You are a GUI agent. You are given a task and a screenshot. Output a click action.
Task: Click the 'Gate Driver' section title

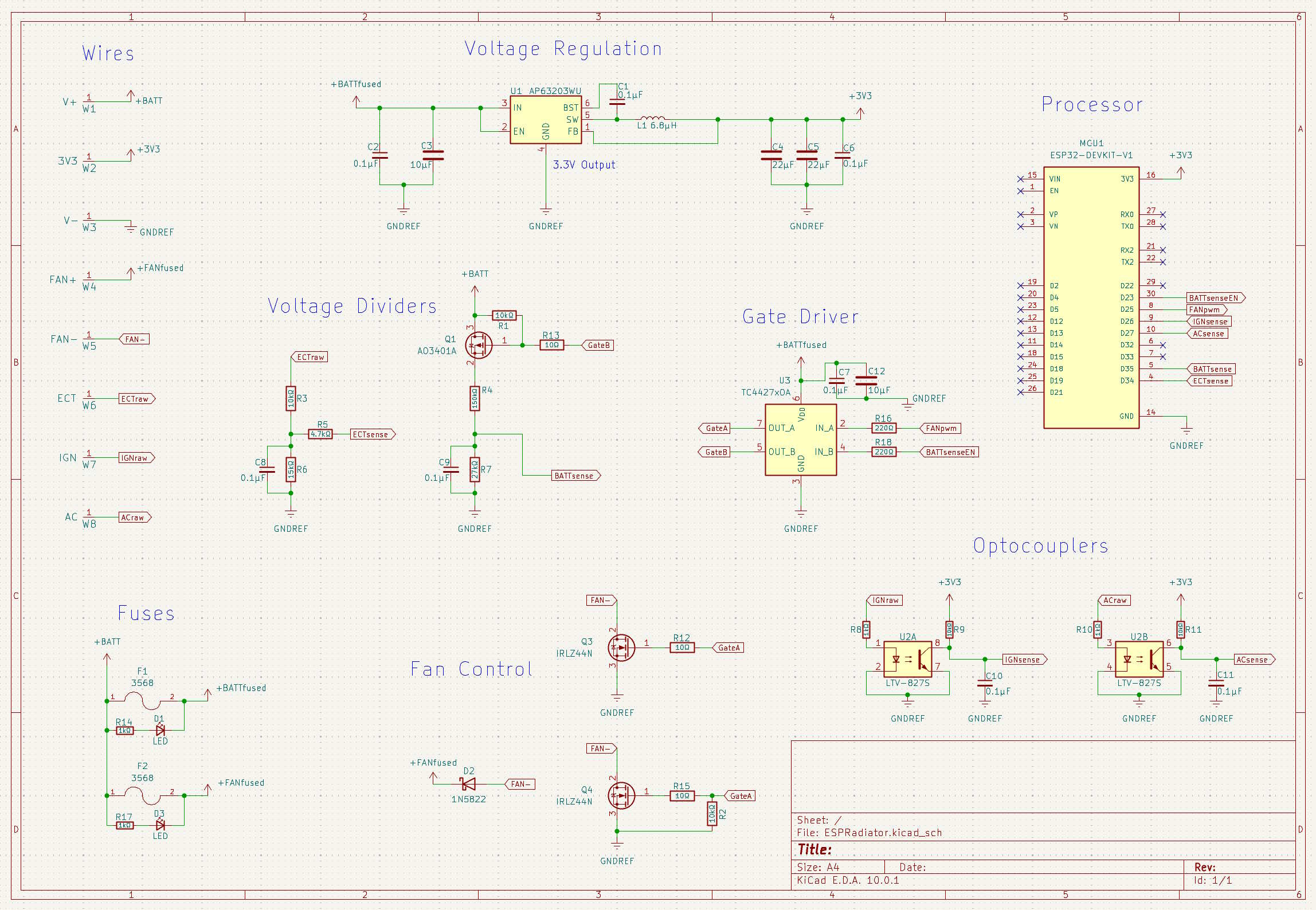click(x=800, y=316)
